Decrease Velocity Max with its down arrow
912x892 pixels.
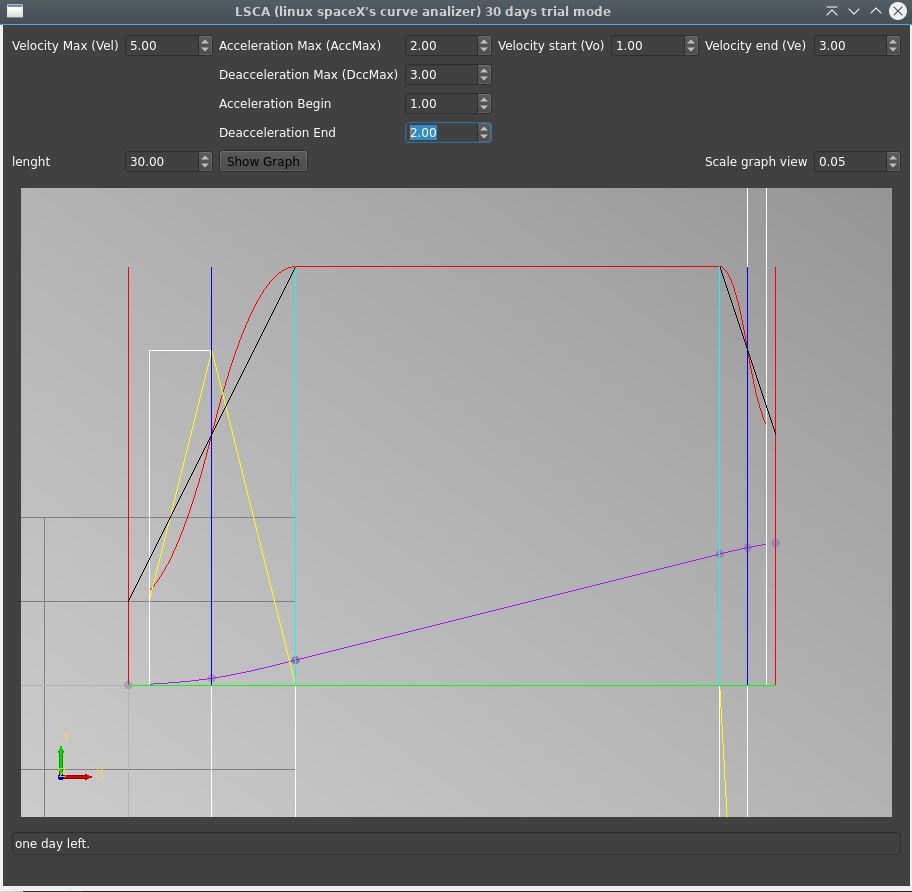pos(205,50)
